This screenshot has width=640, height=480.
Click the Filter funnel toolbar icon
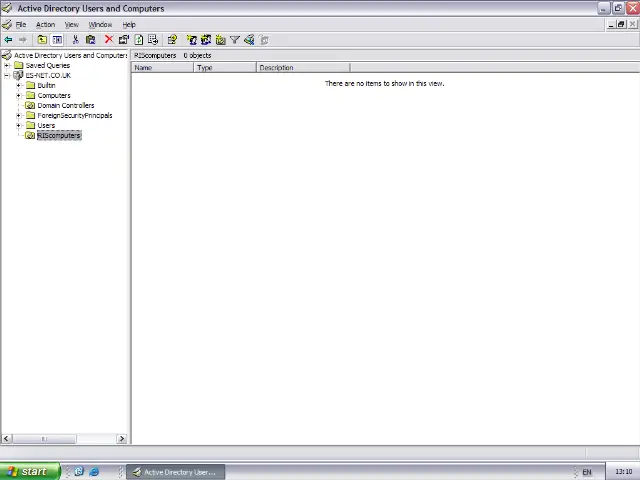tap(235, 40)
